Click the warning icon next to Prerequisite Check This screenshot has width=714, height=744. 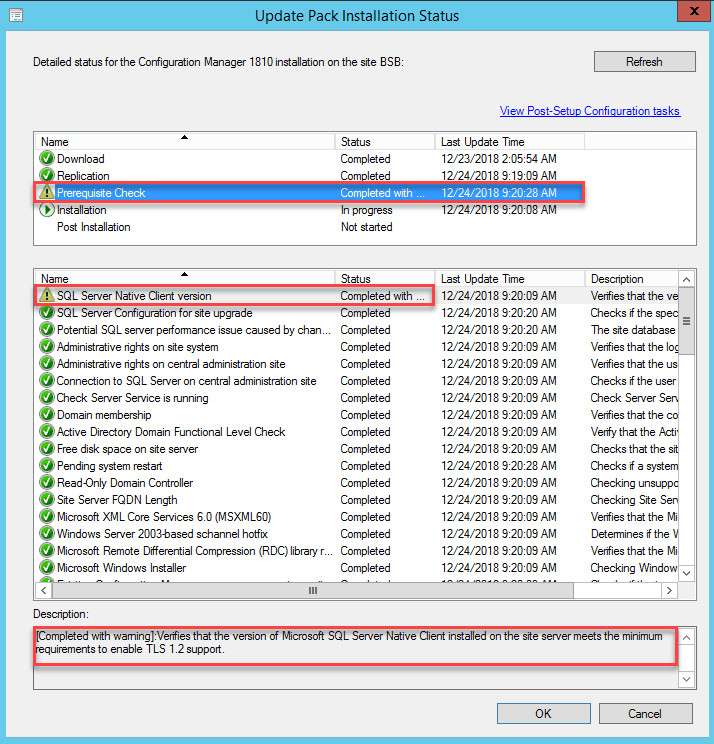click(46, 193)
